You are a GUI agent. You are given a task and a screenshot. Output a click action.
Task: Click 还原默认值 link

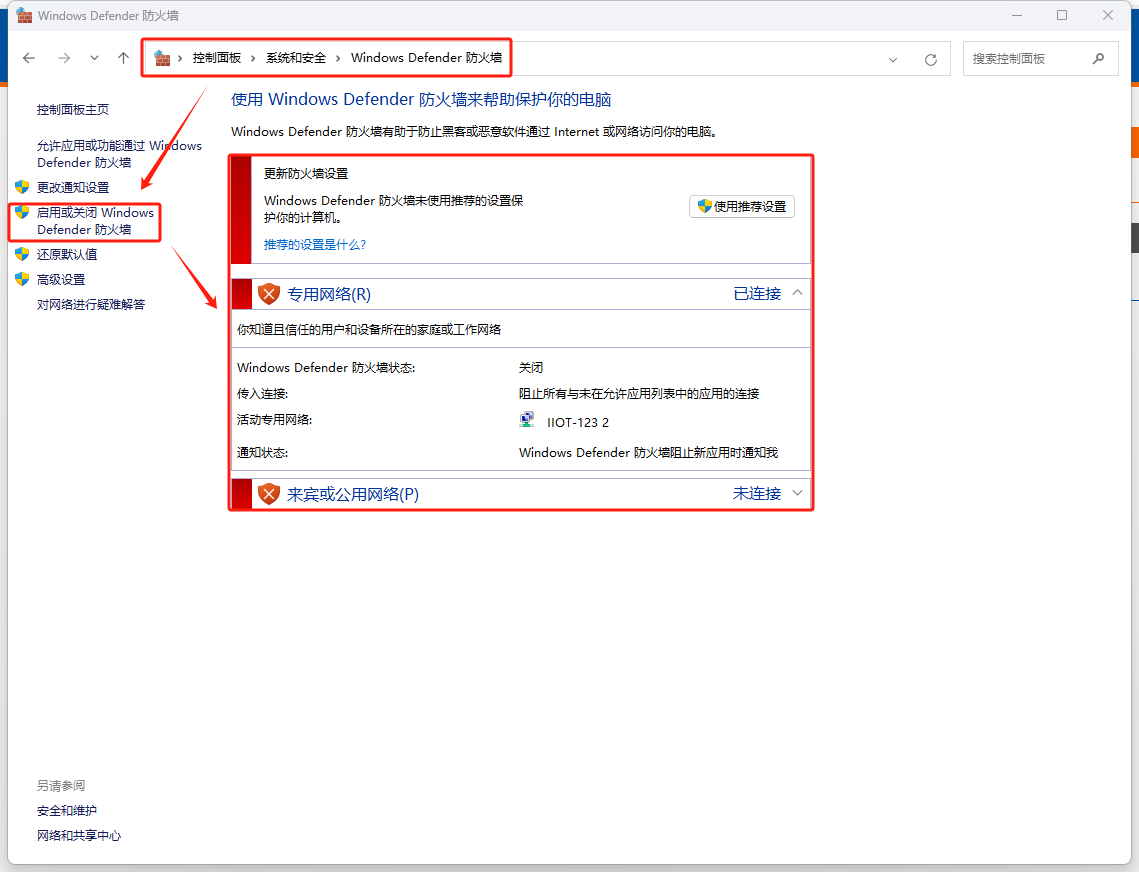pos(67,254)
